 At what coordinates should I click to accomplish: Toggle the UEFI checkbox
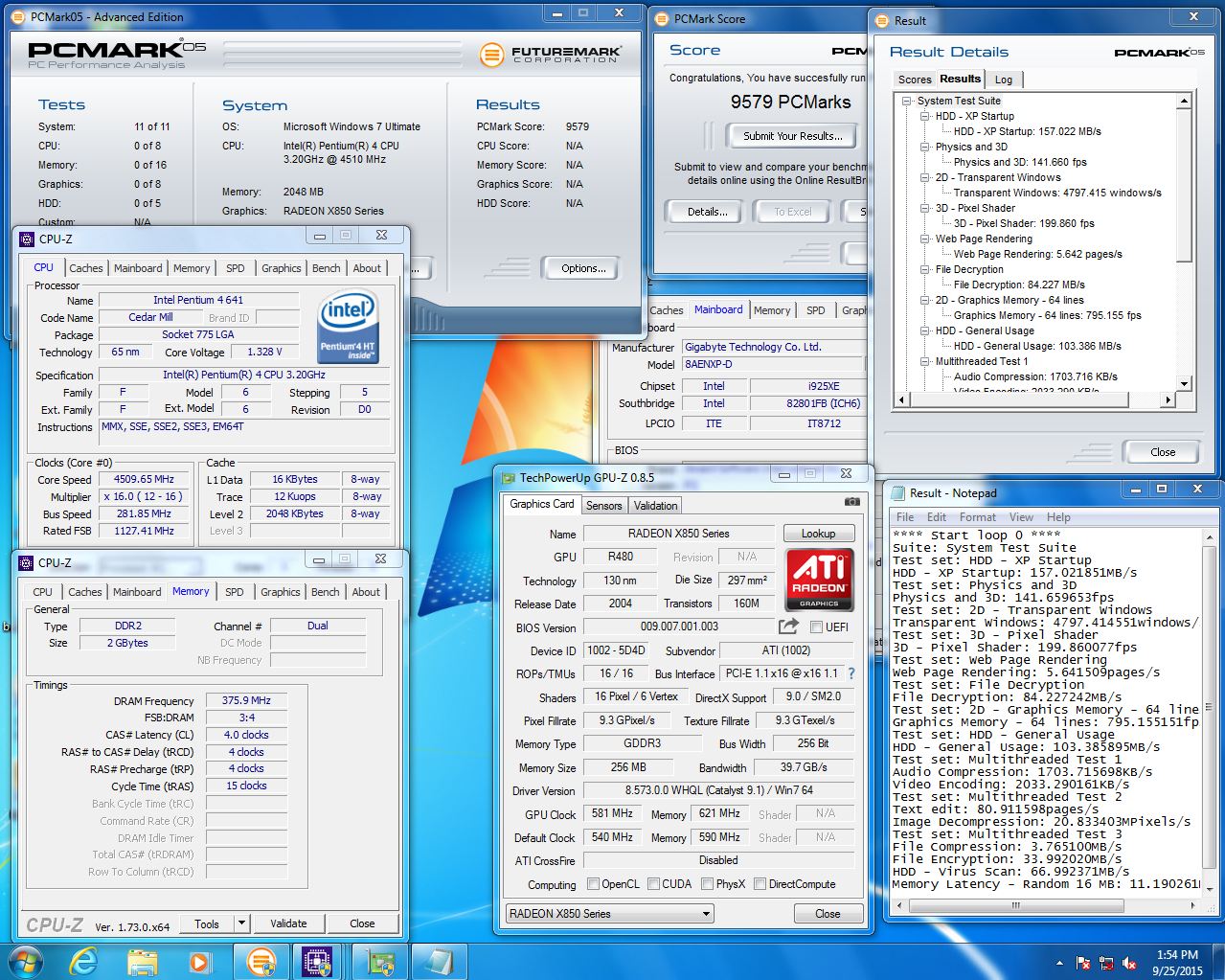click(816, 627)
